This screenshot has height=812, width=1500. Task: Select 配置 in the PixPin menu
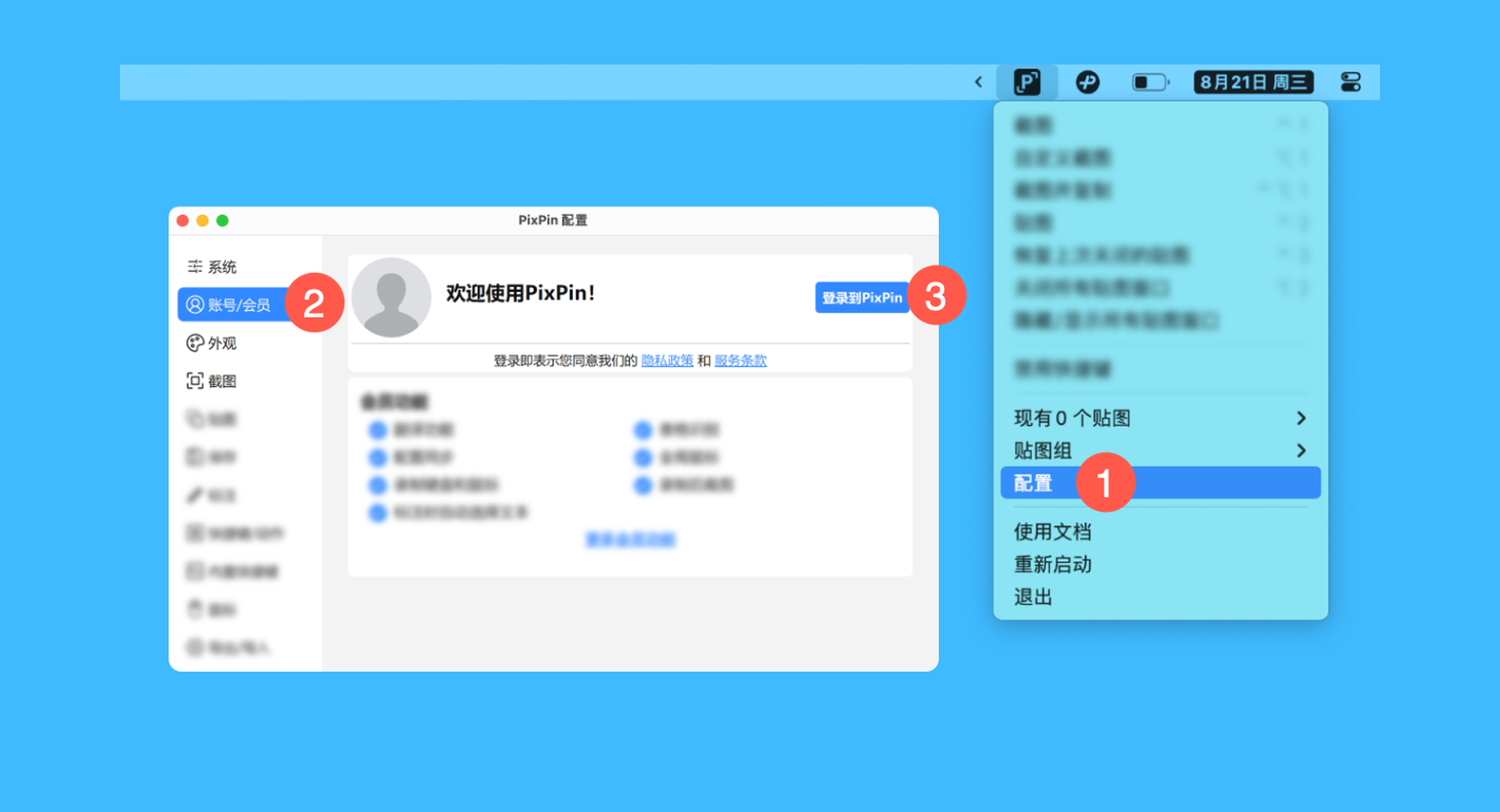(1160, 483)
